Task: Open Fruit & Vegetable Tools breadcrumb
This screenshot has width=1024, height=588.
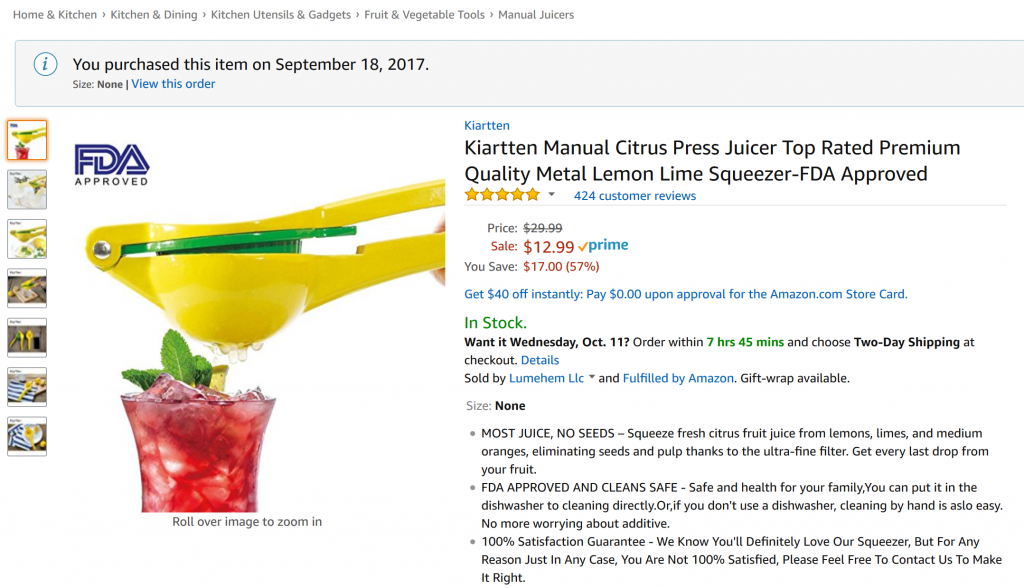Action: coord(424,14)
